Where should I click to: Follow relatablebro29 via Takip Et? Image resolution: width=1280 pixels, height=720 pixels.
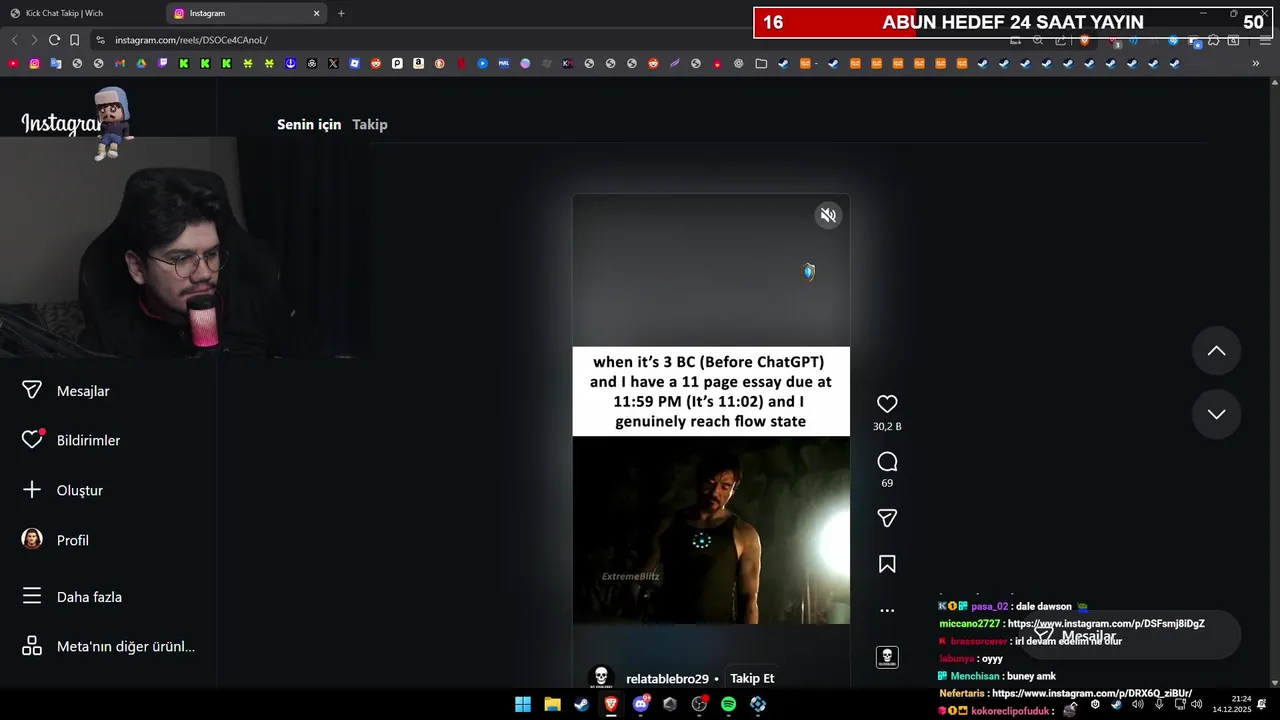[752, 678]
